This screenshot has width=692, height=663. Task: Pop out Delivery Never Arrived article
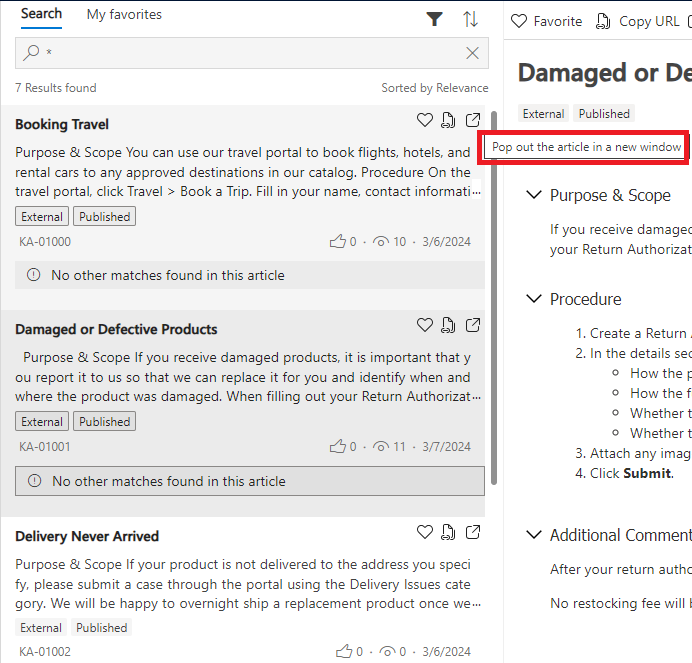(473, 532)
